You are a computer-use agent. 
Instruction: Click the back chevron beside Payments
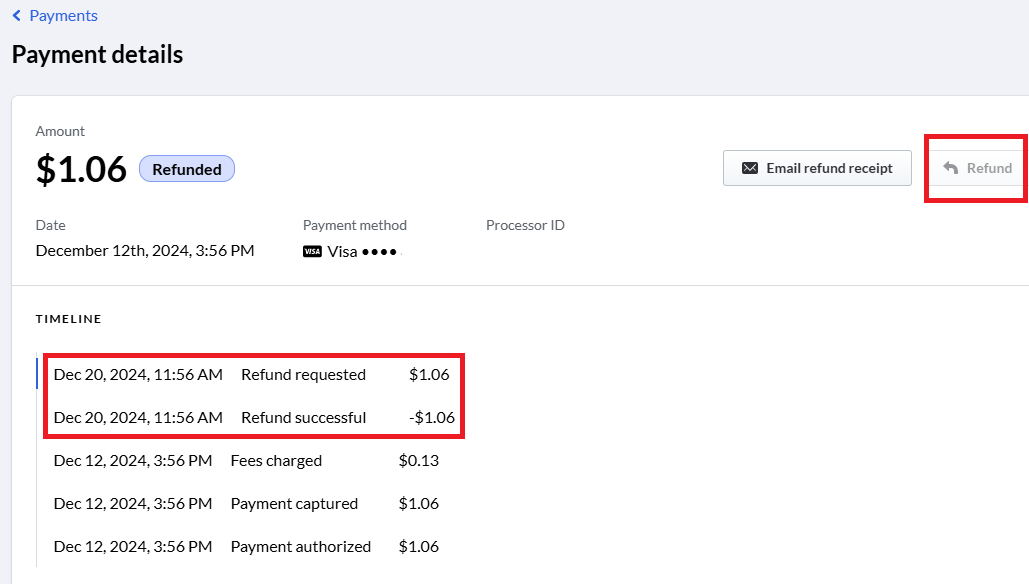point(17,16)
